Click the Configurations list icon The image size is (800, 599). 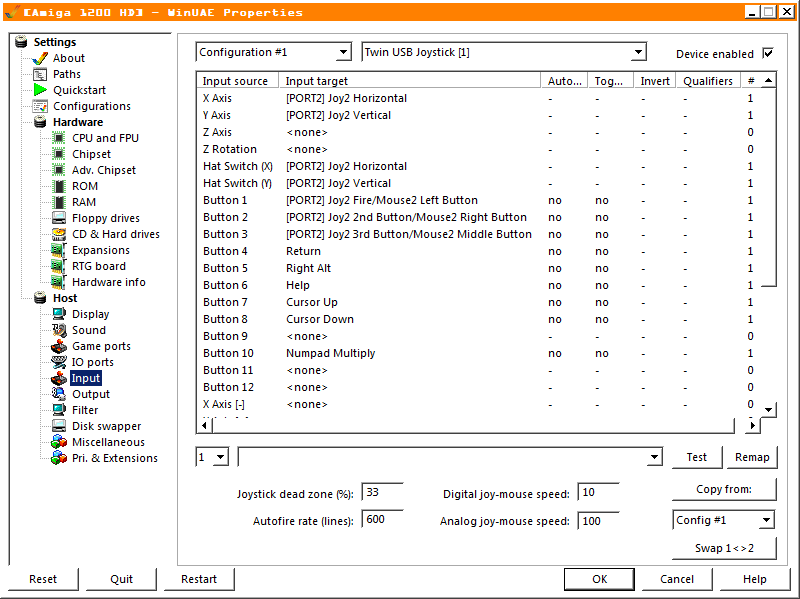pos(40,106)
